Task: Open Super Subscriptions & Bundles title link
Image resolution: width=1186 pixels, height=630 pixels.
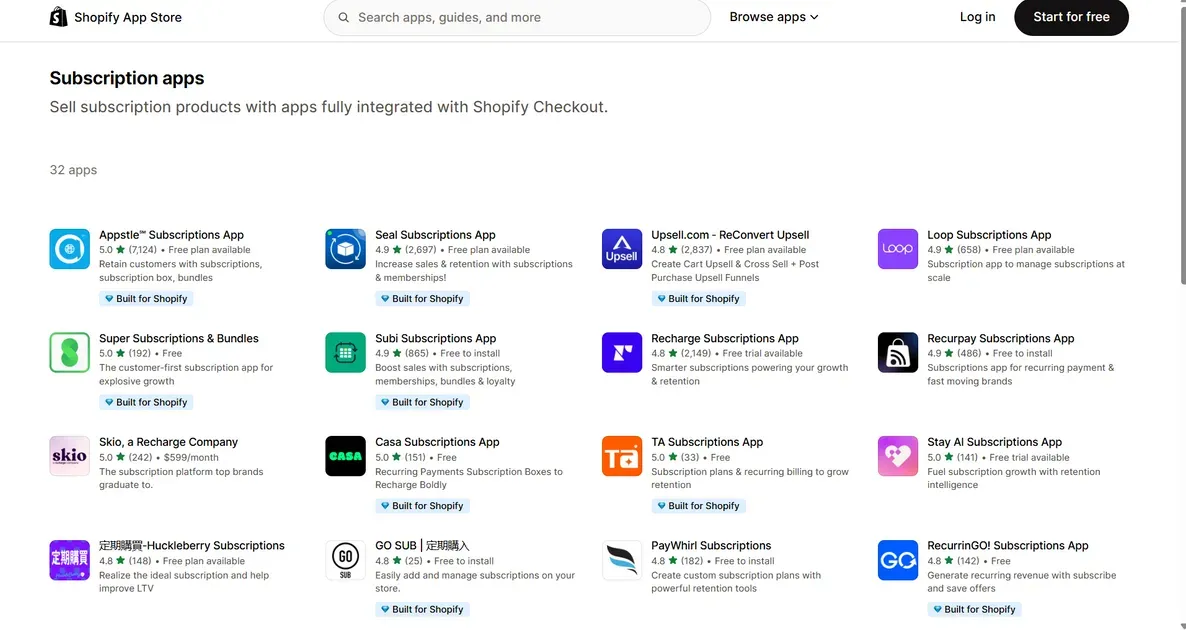Action: point(179,339)
